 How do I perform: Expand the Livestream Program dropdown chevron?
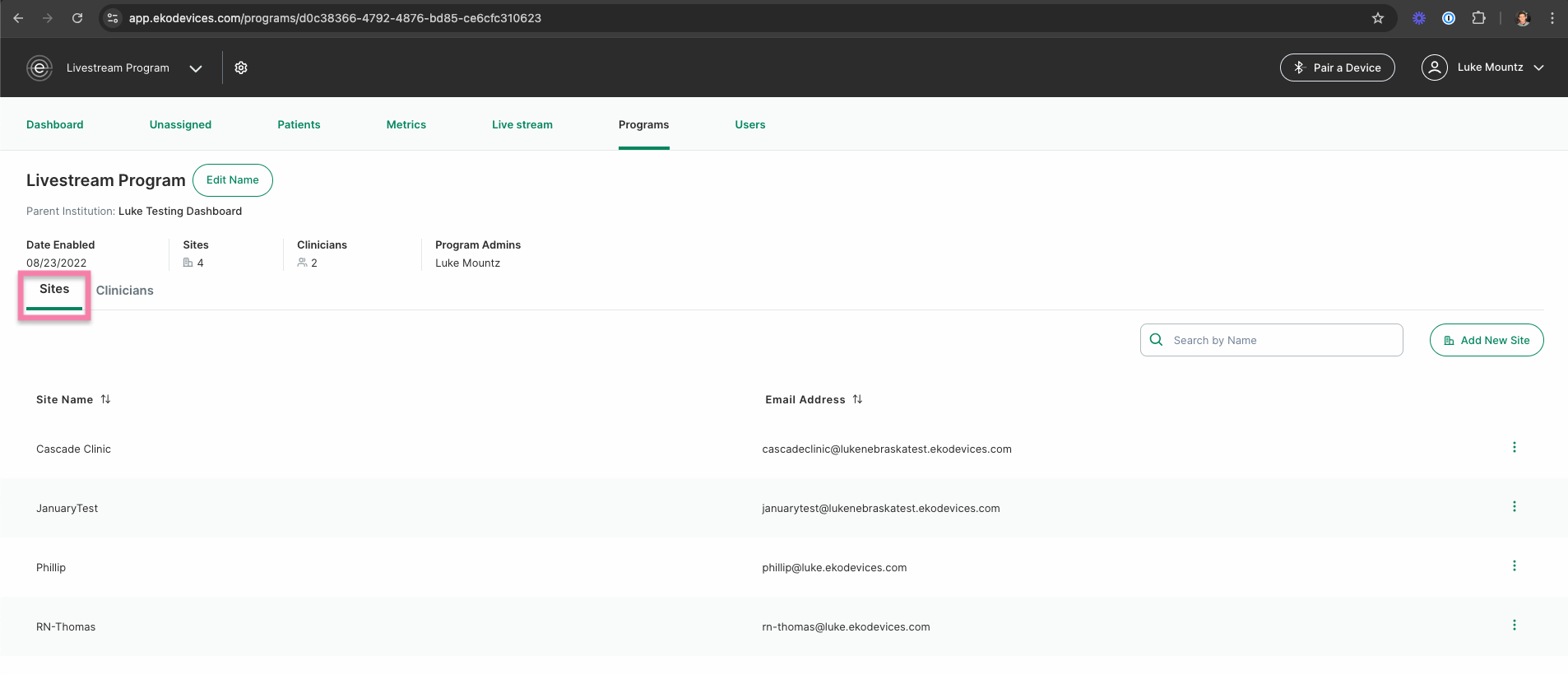[196, 68]
